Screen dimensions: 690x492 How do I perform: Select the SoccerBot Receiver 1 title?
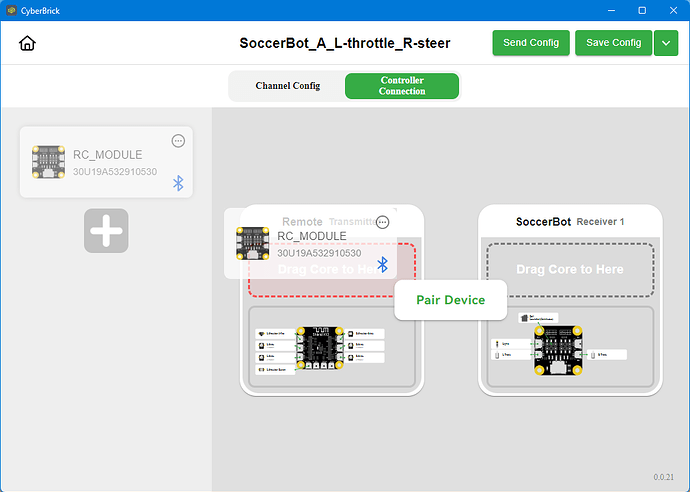570,222
